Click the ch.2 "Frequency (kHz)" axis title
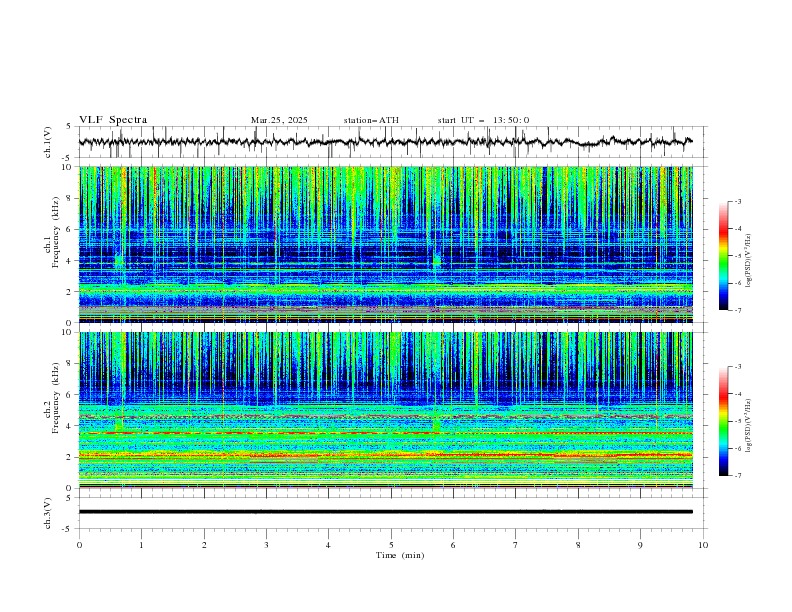 pos(56,397)
